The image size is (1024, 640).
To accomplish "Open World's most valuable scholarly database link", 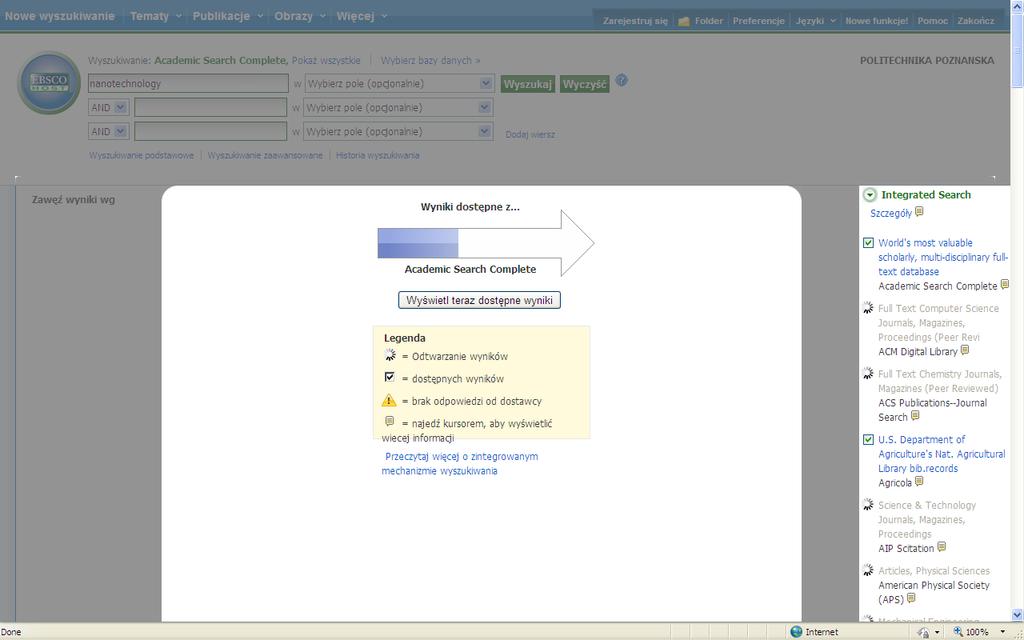I will (x=943, y=257).
